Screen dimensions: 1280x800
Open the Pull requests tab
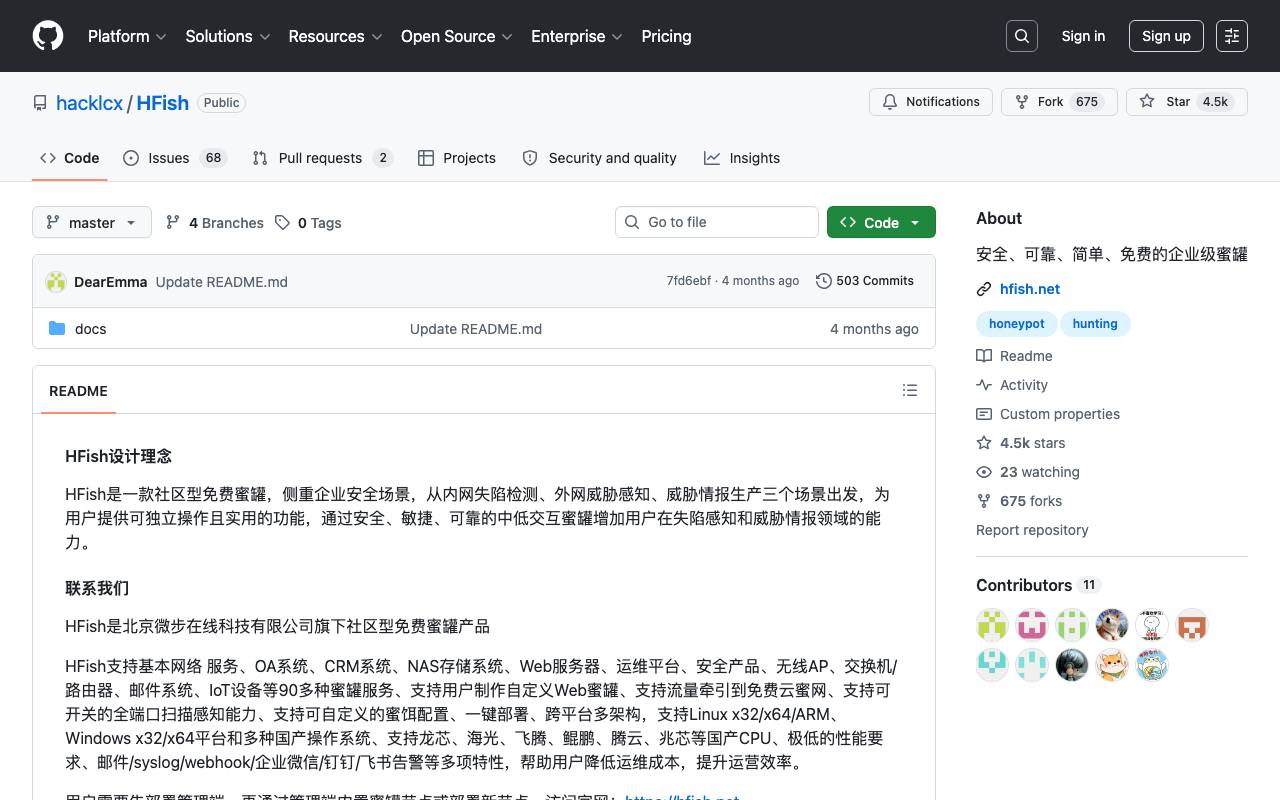(x=323, y=158)
